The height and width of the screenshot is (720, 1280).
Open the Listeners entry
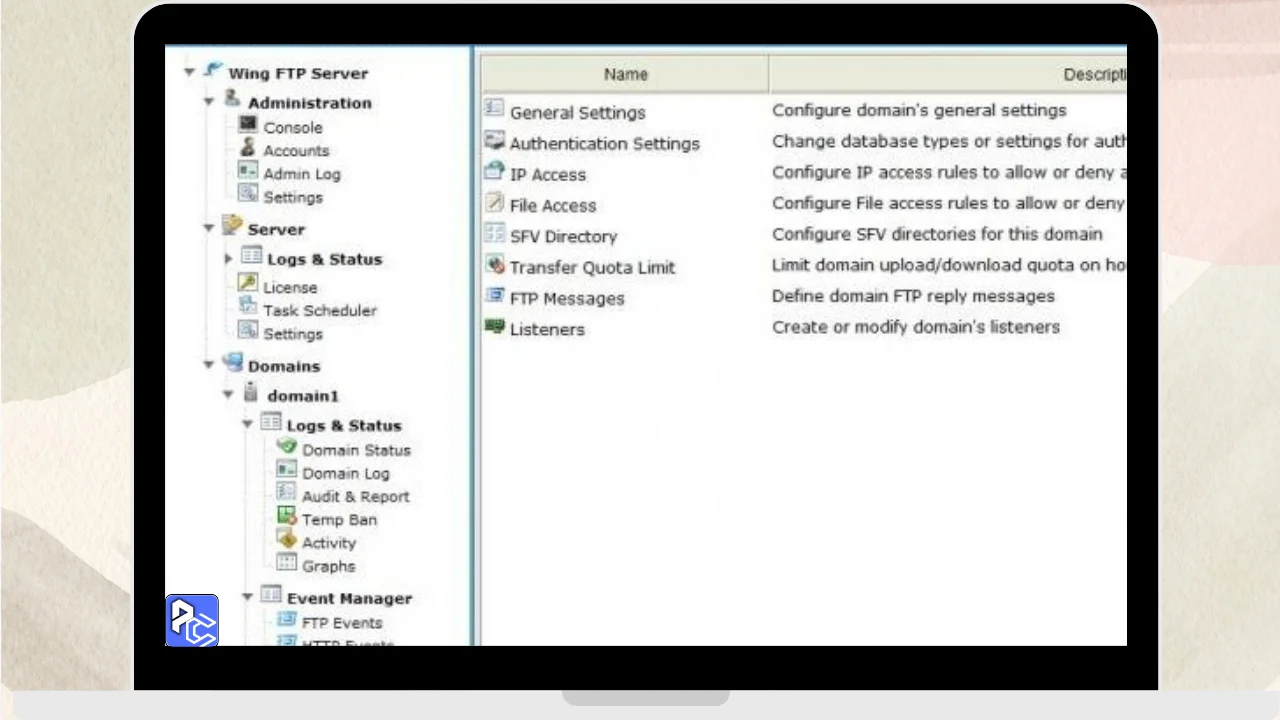(547, 329)
